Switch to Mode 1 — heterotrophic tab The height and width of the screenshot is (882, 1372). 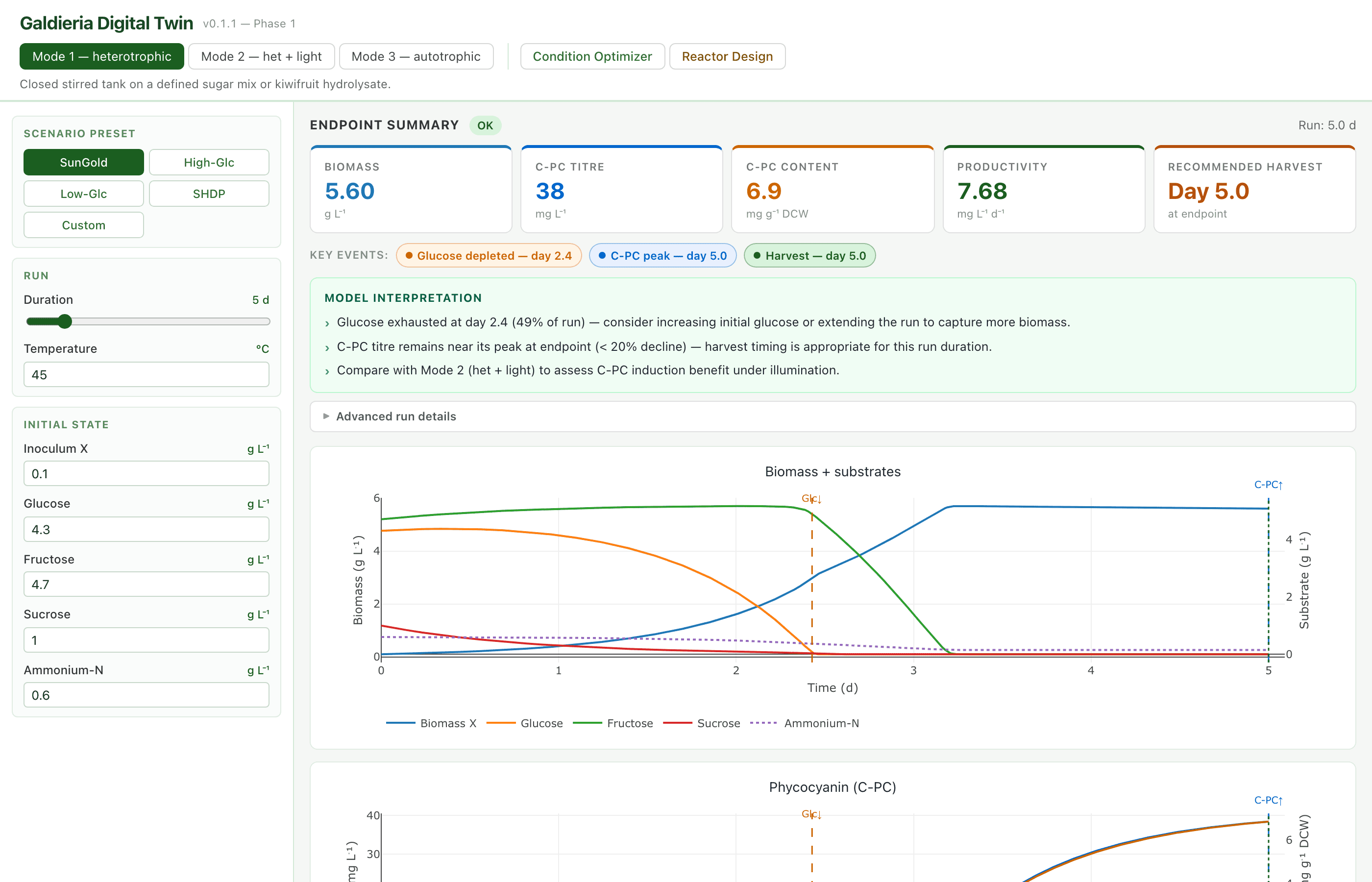pos(101,56)
